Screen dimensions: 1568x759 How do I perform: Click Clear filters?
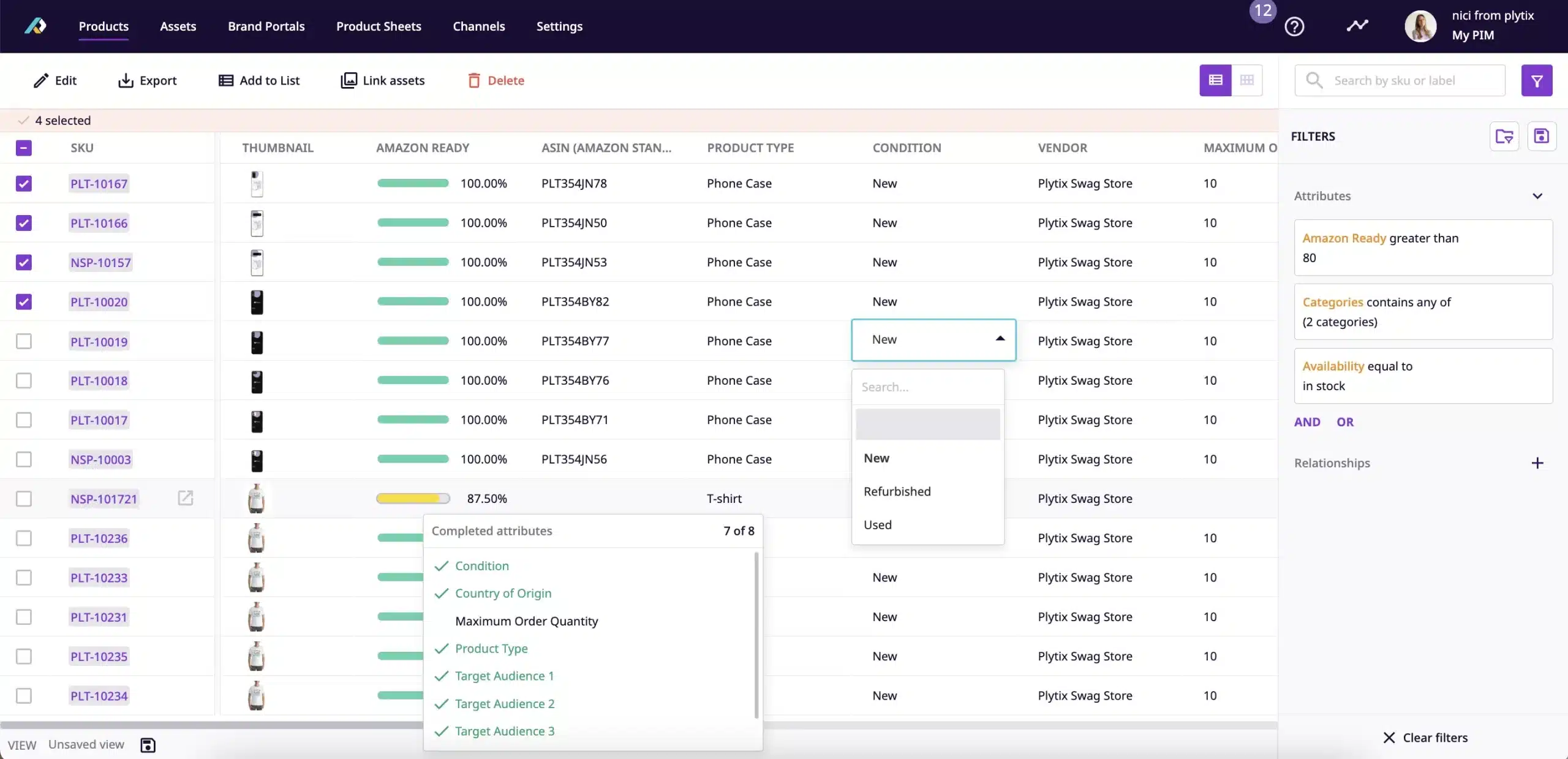pyautogui.click(x=1435, y=738)
